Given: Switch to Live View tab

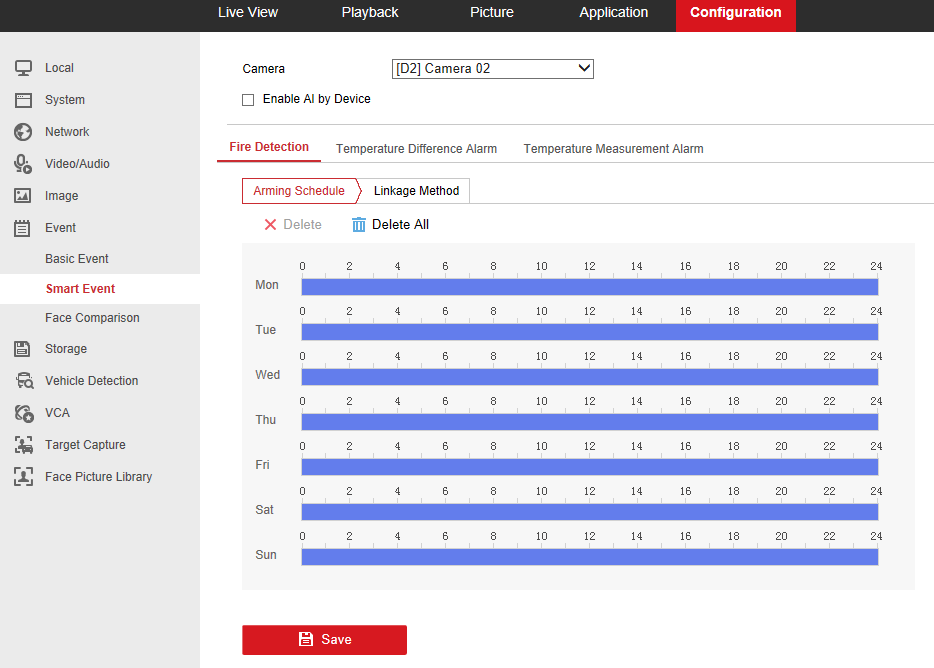Looking at the screenshot, I should (248, 13).
